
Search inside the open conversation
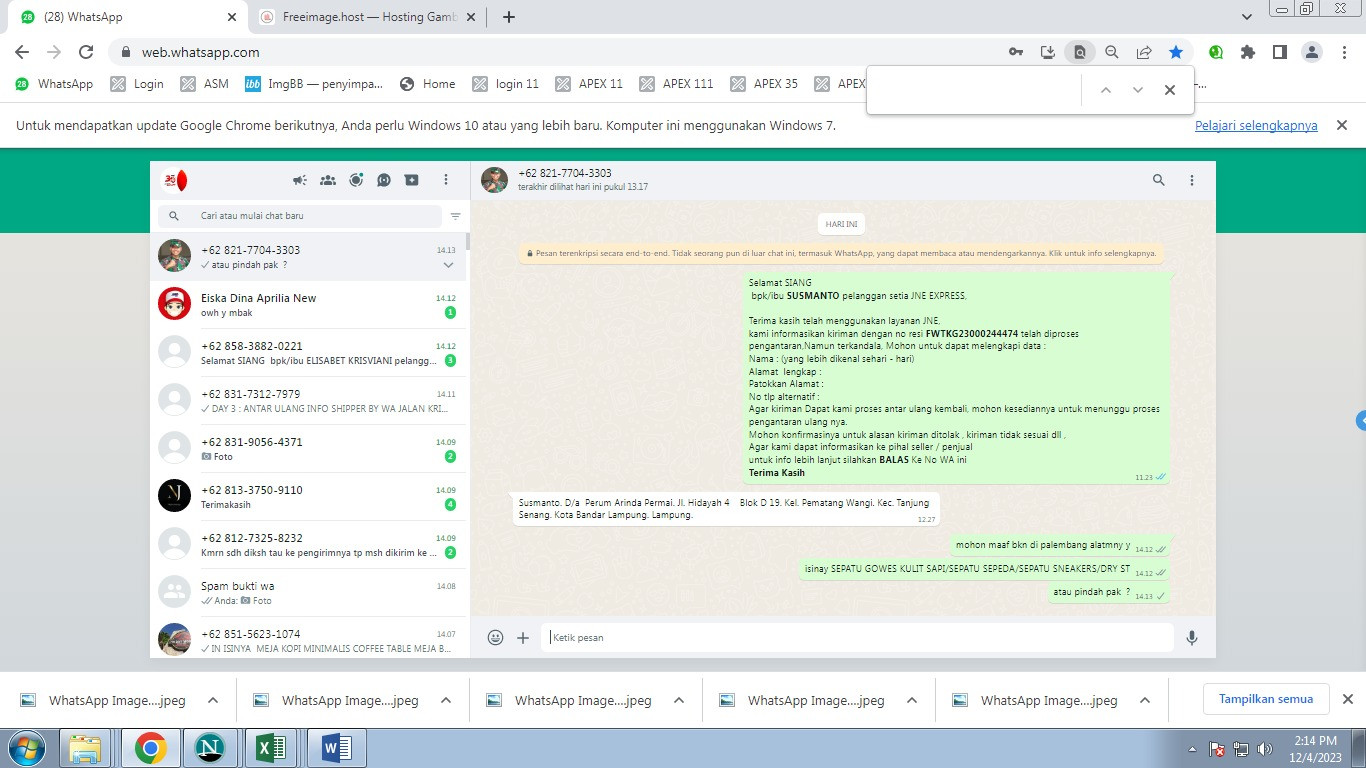point(1158,180)
